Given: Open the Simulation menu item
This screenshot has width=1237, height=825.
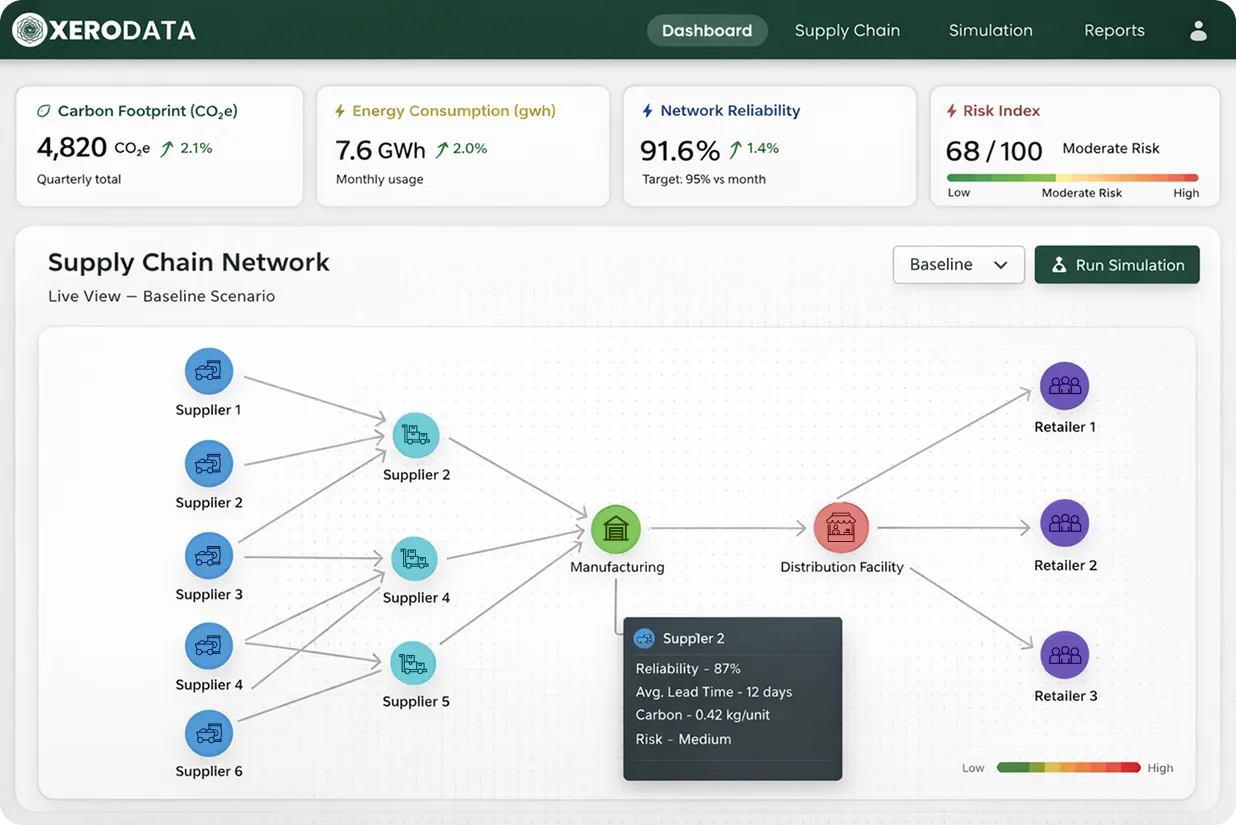Looking at the screenshot, I should [x=990, y=30].
